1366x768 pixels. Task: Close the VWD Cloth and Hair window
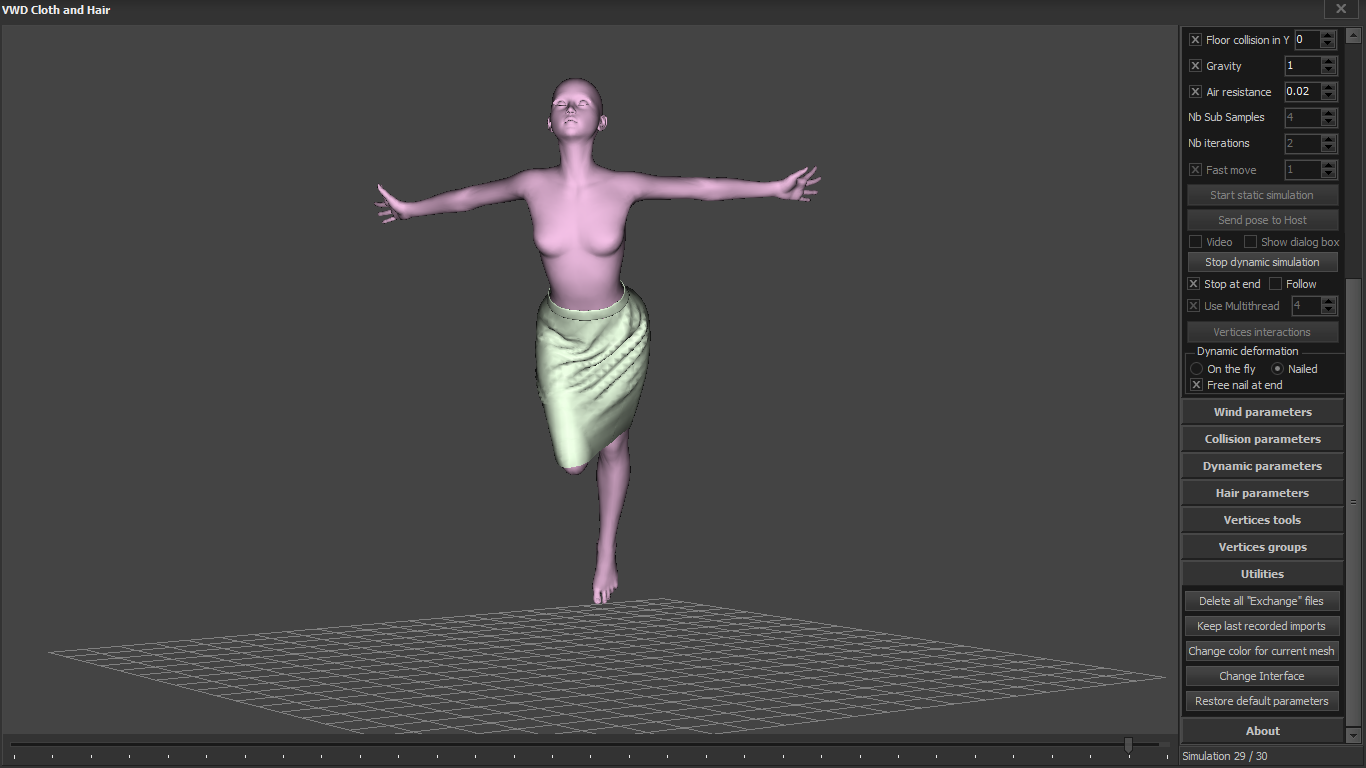point(1341,9)
